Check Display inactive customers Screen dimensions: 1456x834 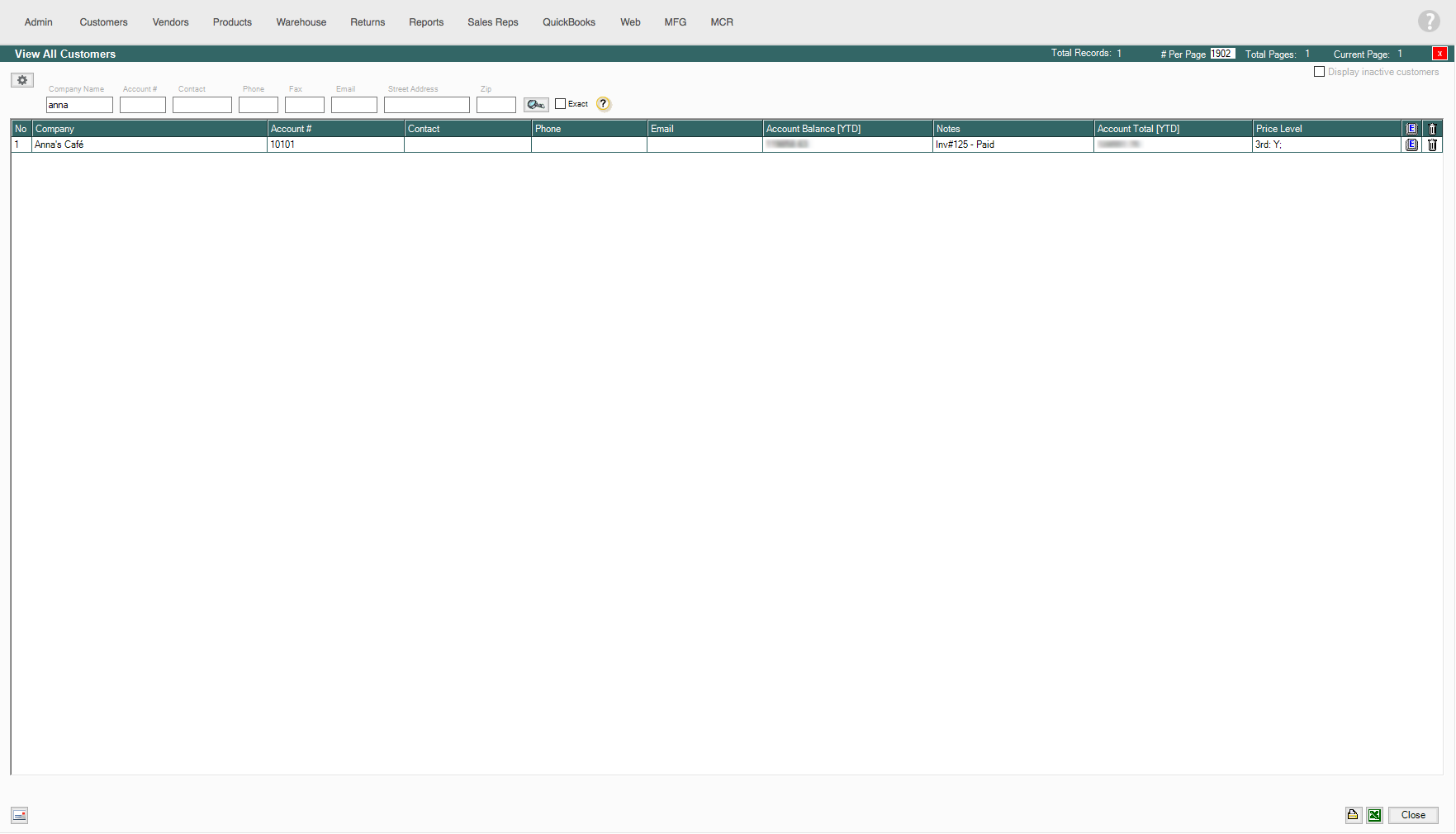(1319, 72)
